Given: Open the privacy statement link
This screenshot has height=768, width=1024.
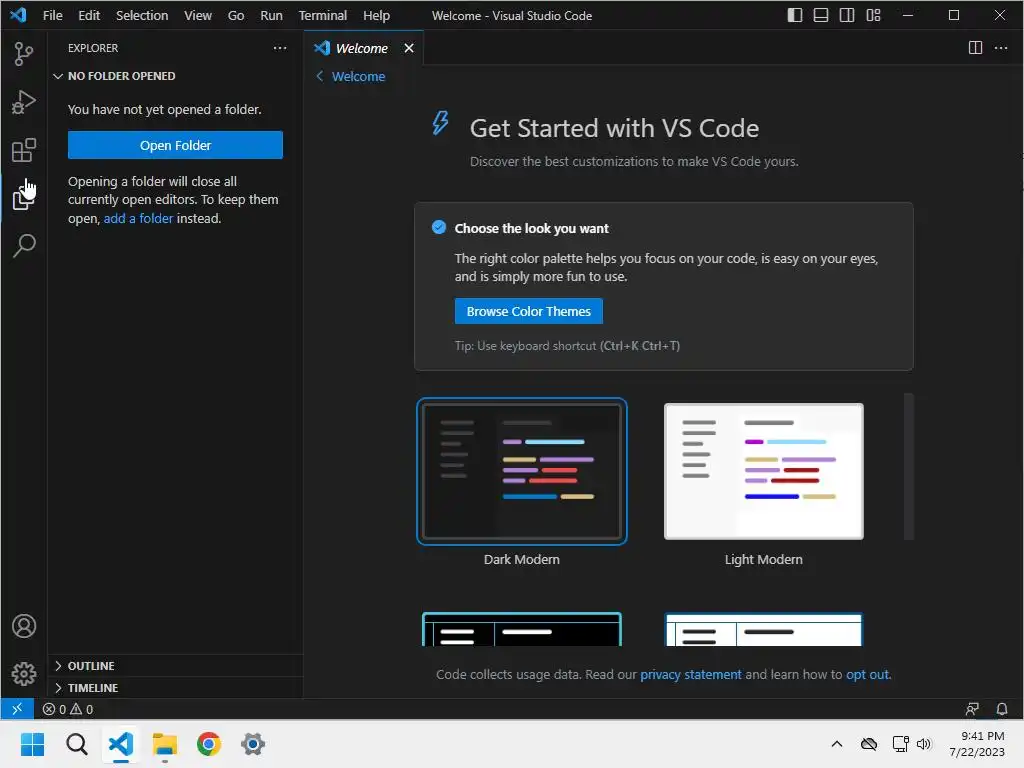Looking at the screenshot, I should 690,674.
